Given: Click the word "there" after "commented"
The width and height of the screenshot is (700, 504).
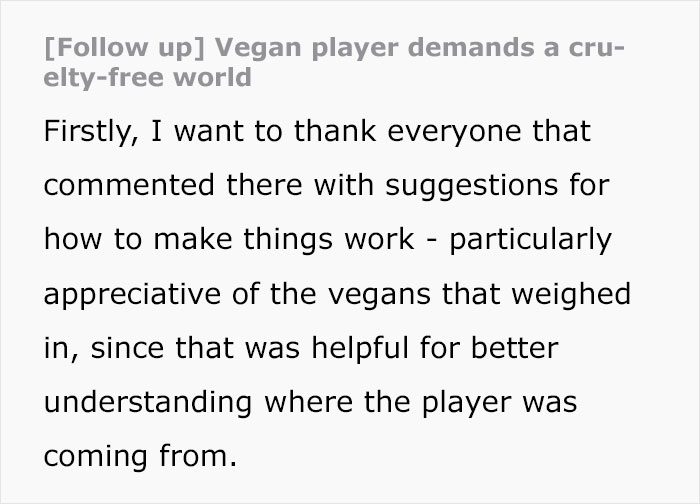Looking at the screenshot, I should click(x=266, y=185).
